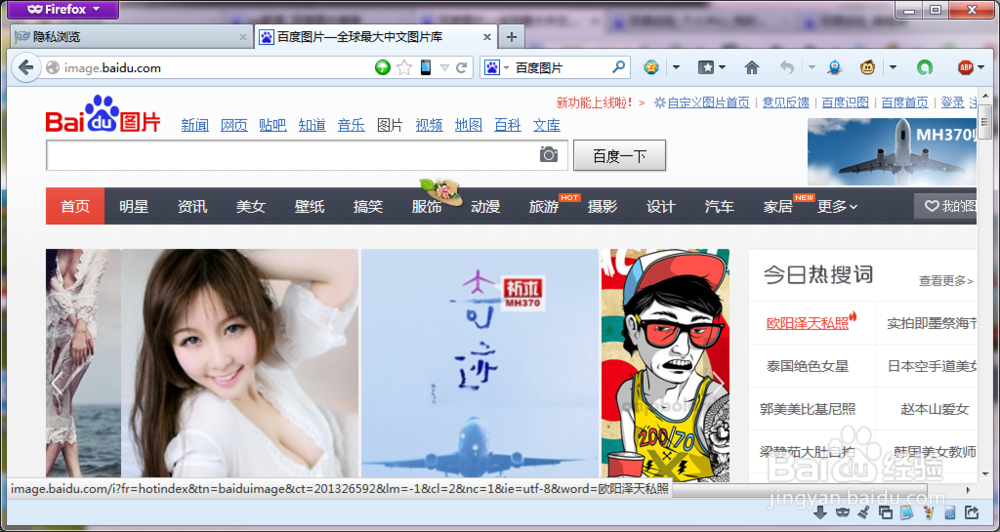1000x532 pixels.
Task: Bookmark this page with star icon
Action: click(404, 67)
